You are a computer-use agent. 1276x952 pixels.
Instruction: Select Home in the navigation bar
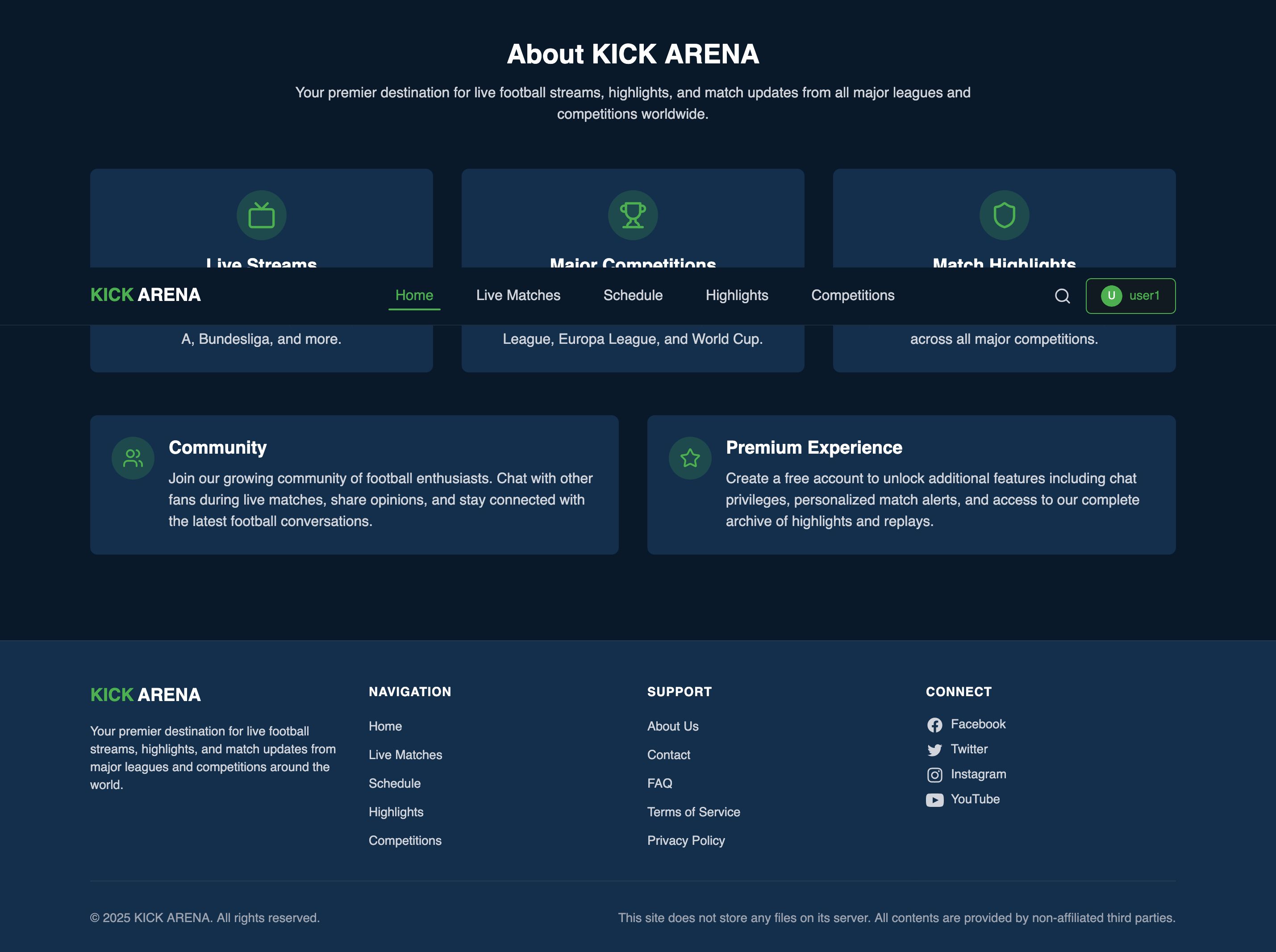pos(414,296)
